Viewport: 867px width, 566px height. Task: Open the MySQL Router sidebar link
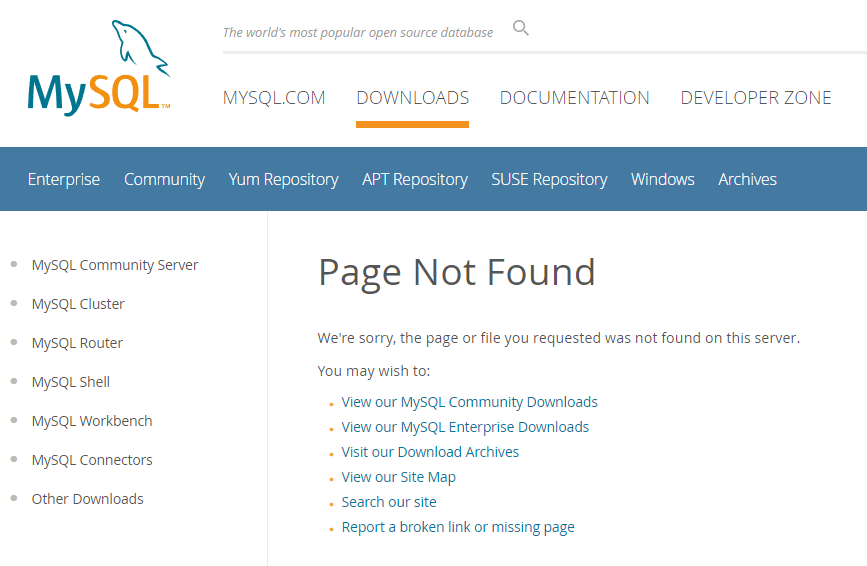point(77,343)
